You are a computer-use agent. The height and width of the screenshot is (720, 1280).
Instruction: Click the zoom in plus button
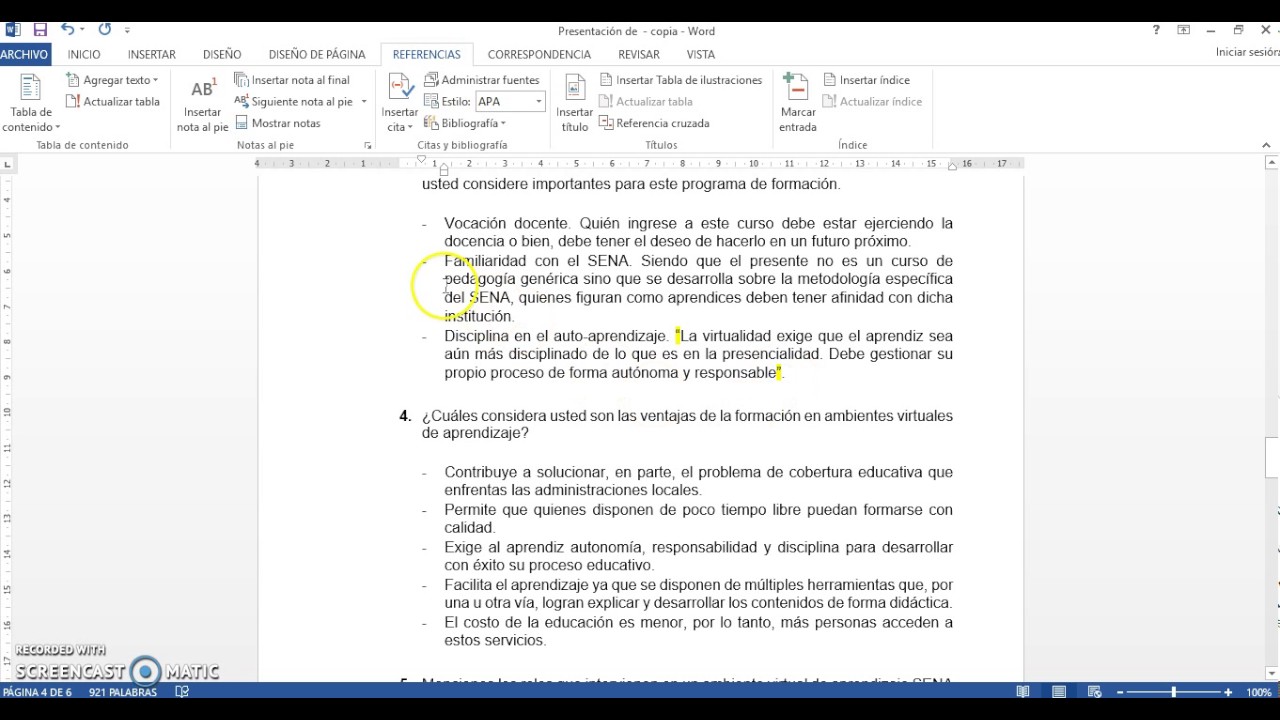tap(1228, 692)
